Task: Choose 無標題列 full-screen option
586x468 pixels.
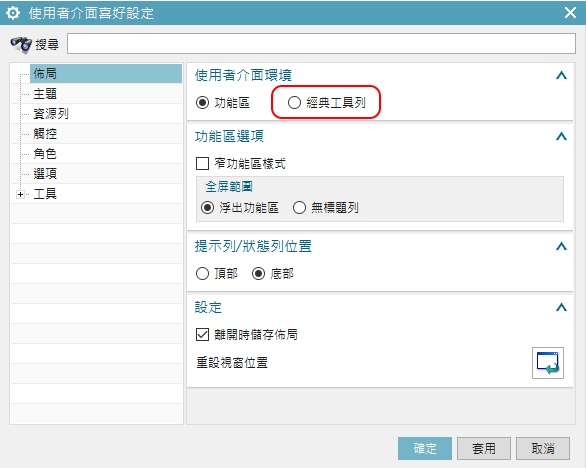Action: [x=299, y=207]
